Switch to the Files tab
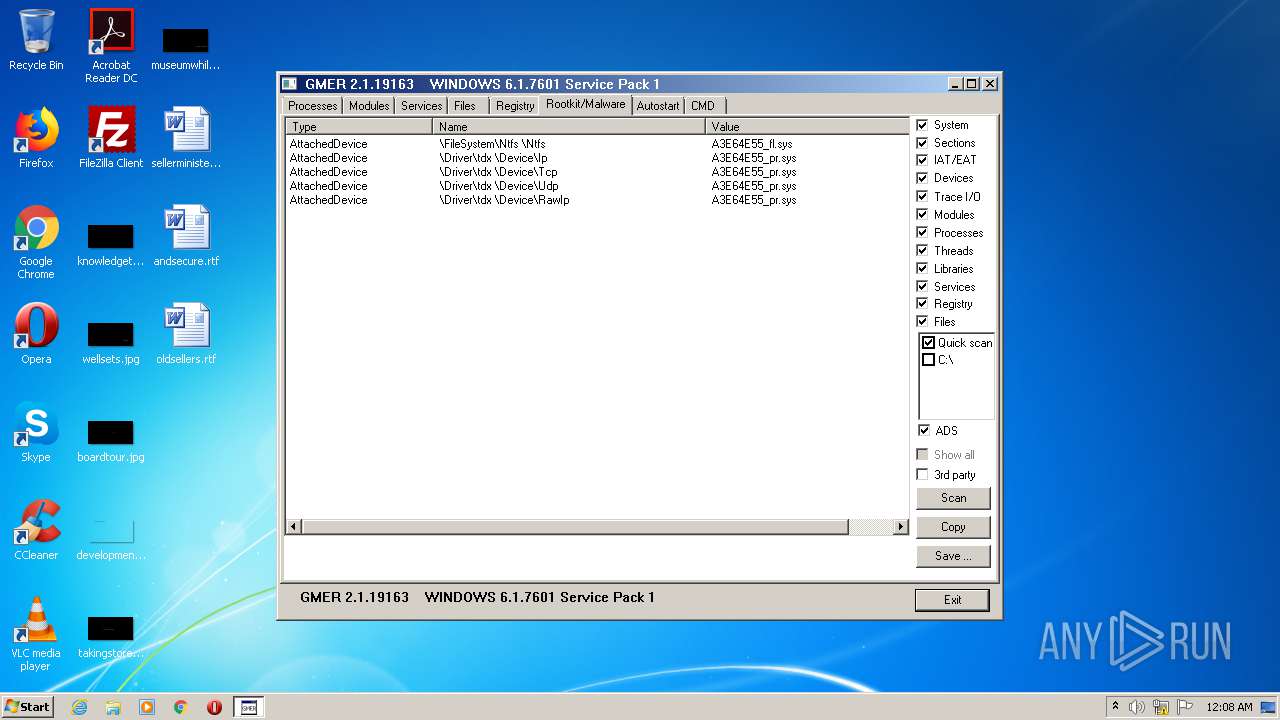1280x720 pixels. pos(465,106)
